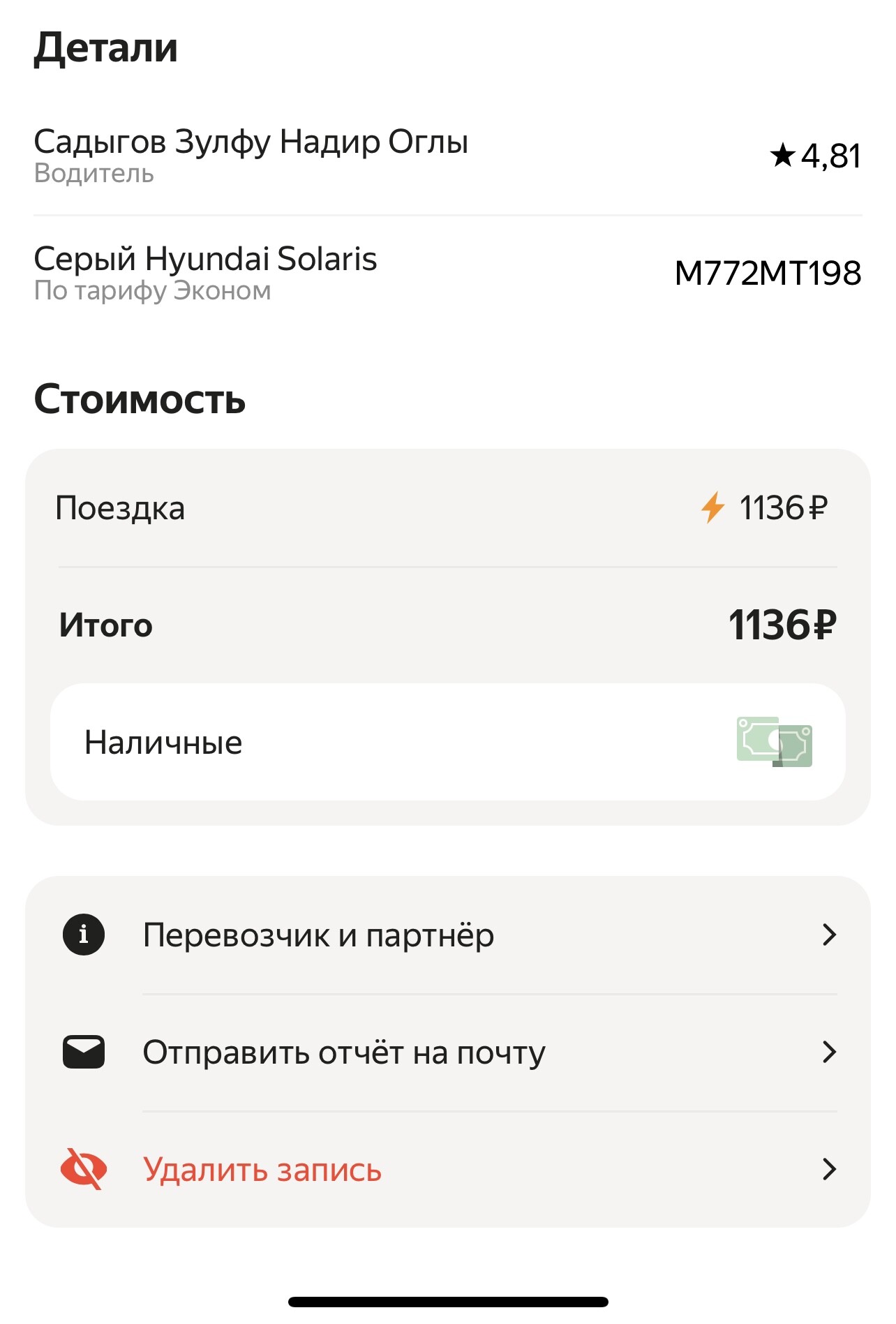896x1324 pixels.
Task: Open Отправить отчёт на почту via chevron
Action: tap(828, 1052)
